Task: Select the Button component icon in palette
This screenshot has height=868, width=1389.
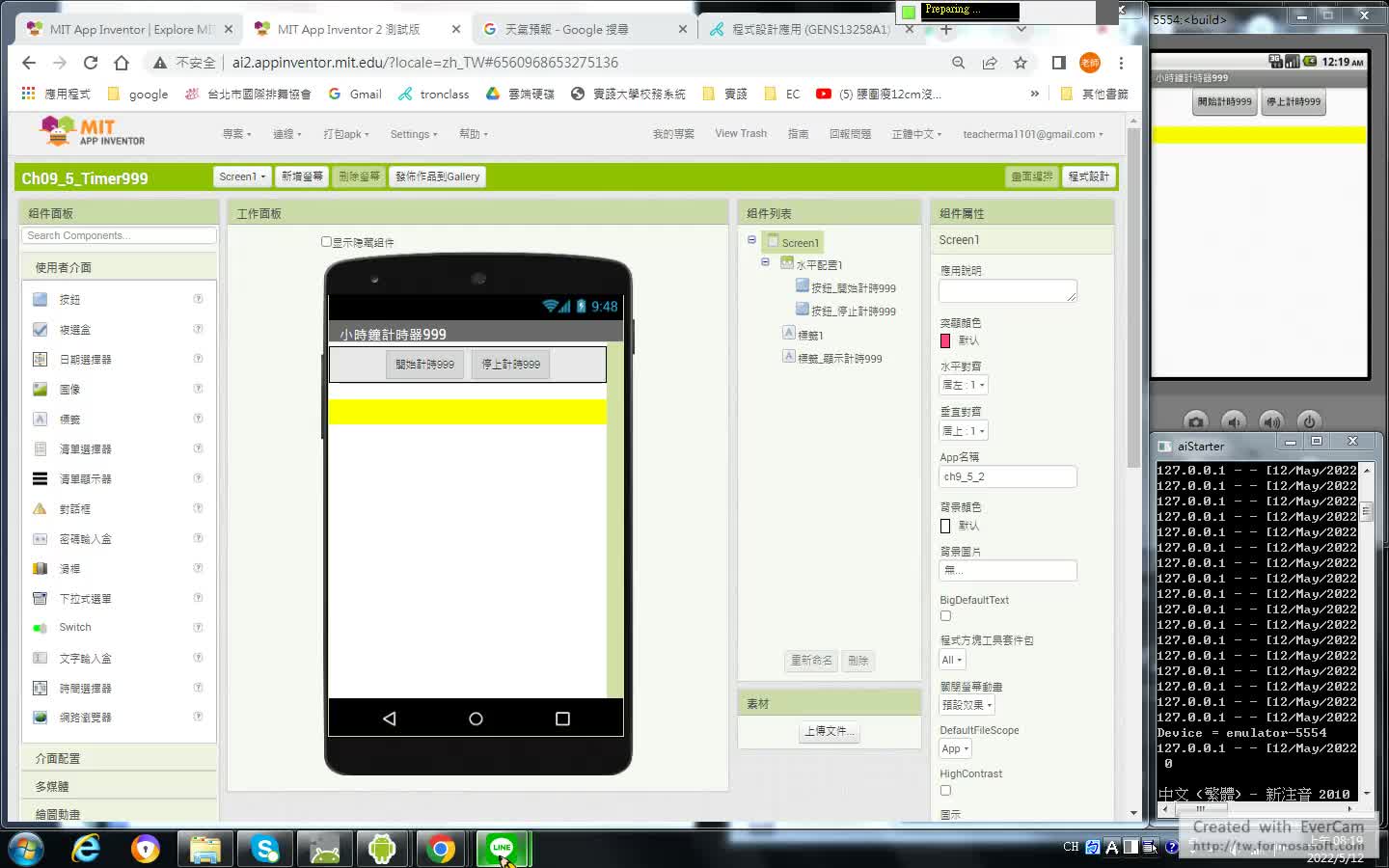Action: [40, 300]
